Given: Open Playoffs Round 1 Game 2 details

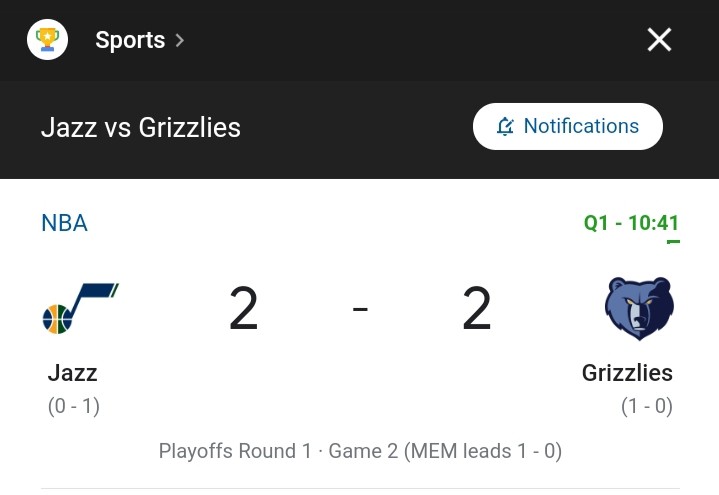Looking at the screenshot, I should [360, 451].
